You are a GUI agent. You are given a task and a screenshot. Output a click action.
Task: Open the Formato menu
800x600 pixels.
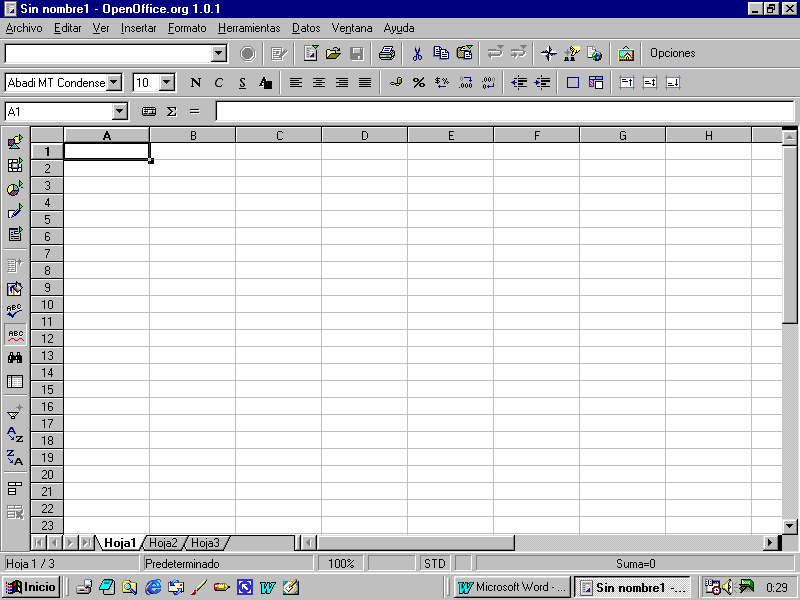(x=187, y=28)
